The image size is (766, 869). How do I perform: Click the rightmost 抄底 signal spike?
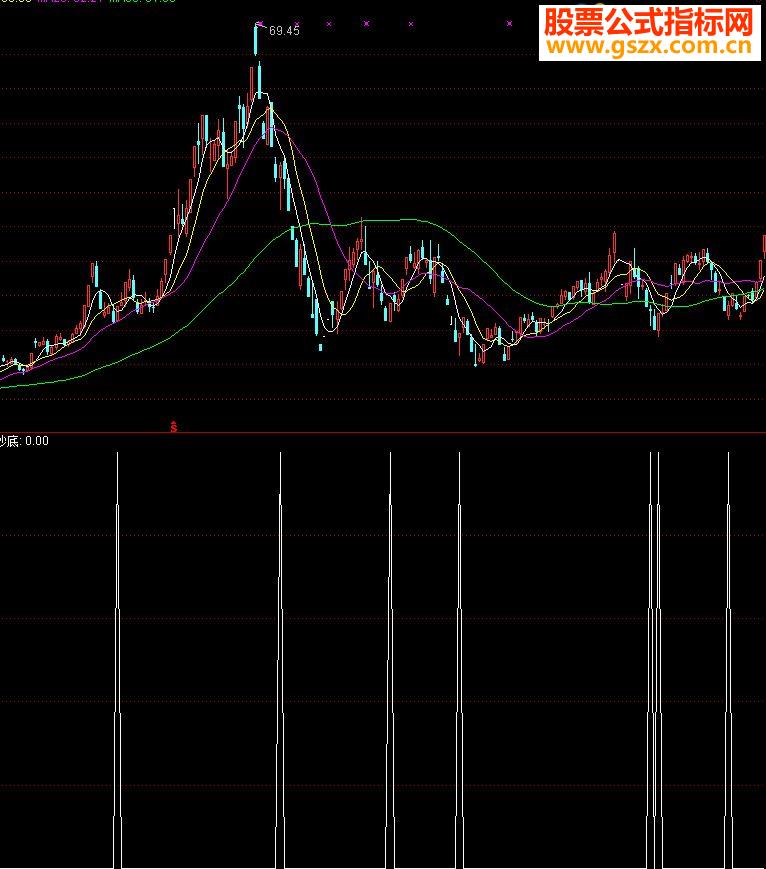click(x=728, y=660)
